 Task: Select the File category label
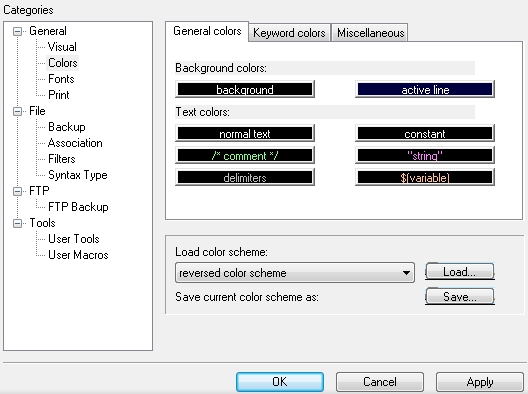tap(37, 111)
